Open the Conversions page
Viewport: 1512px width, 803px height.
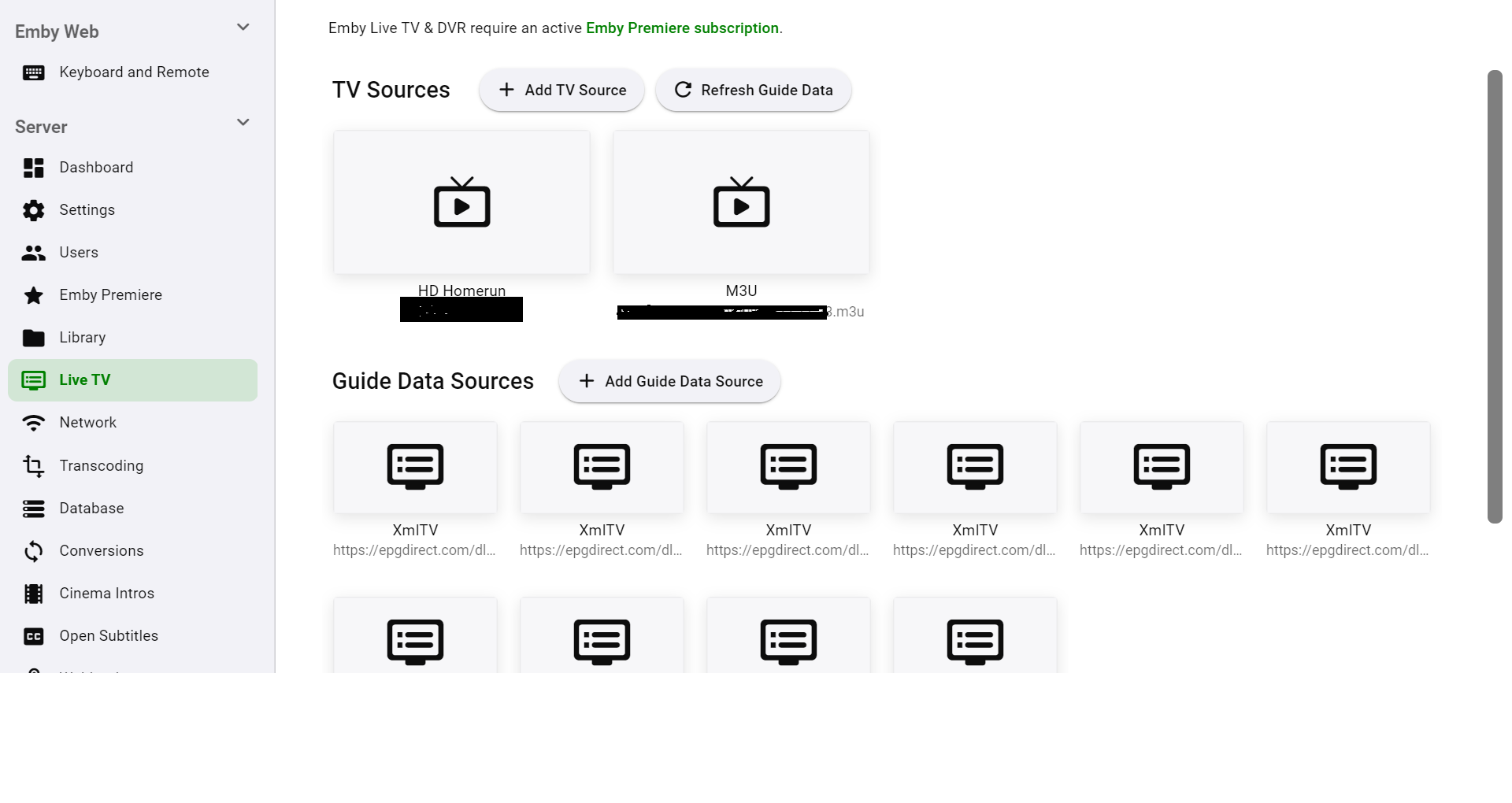pos(132,551)
